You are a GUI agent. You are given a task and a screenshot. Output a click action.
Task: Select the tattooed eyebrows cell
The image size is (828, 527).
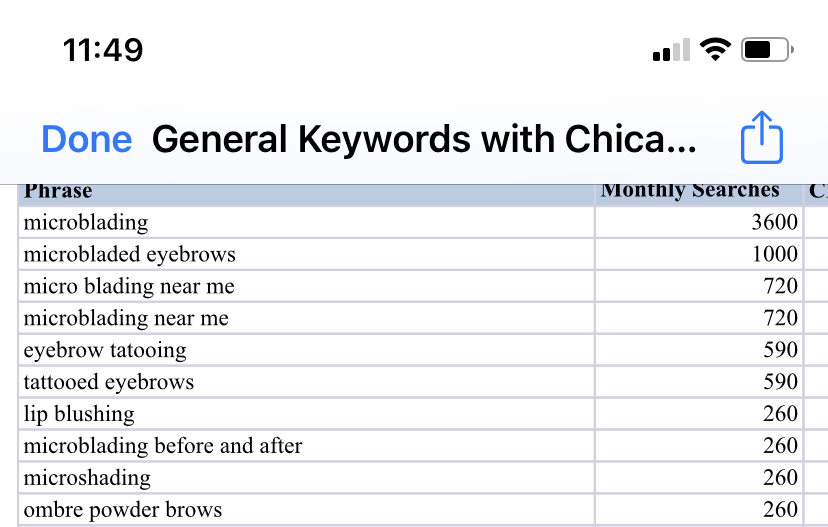coord(306,382)
